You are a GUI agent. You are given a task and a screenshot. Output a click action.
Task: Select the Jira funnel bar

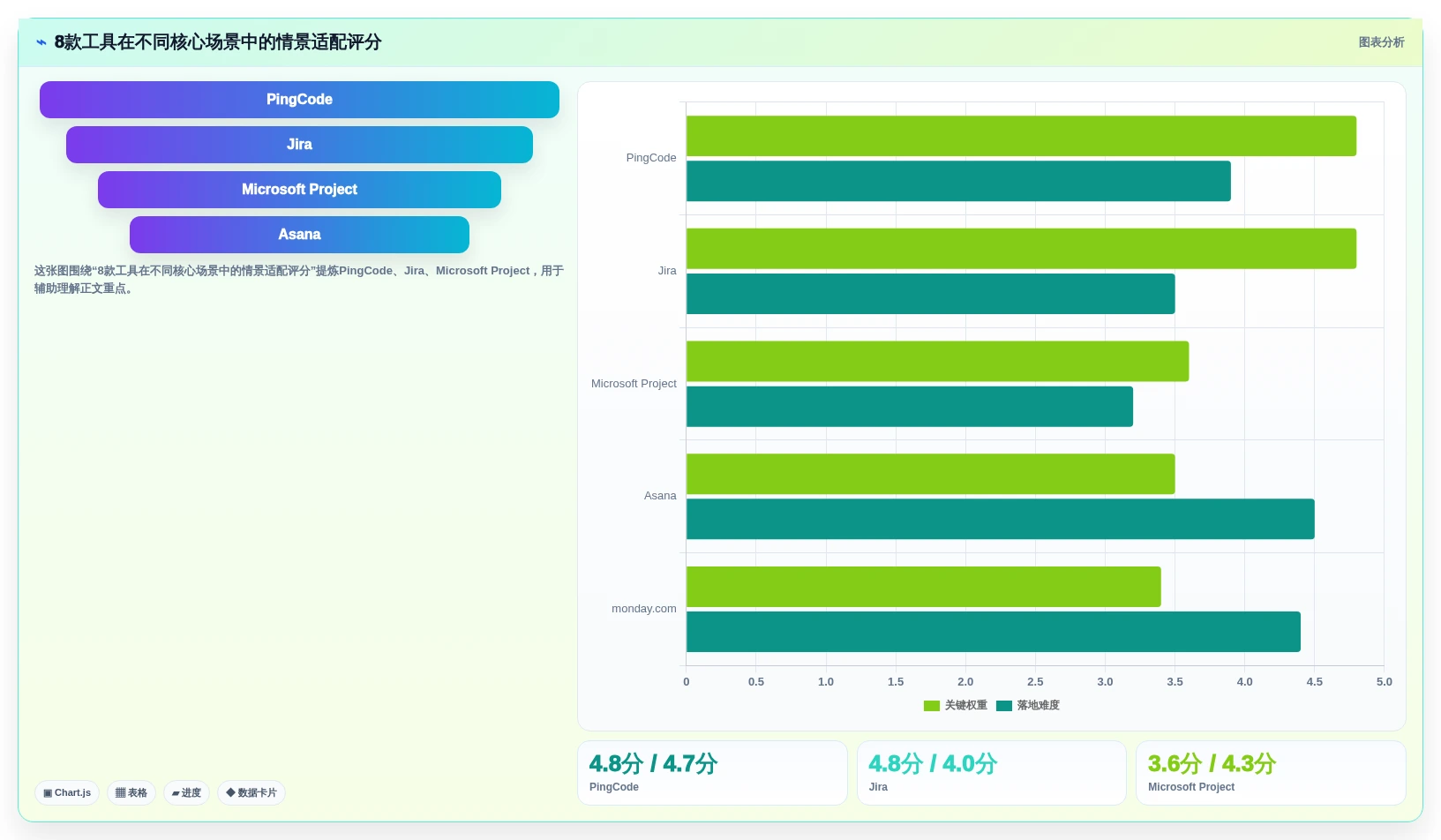299,145
